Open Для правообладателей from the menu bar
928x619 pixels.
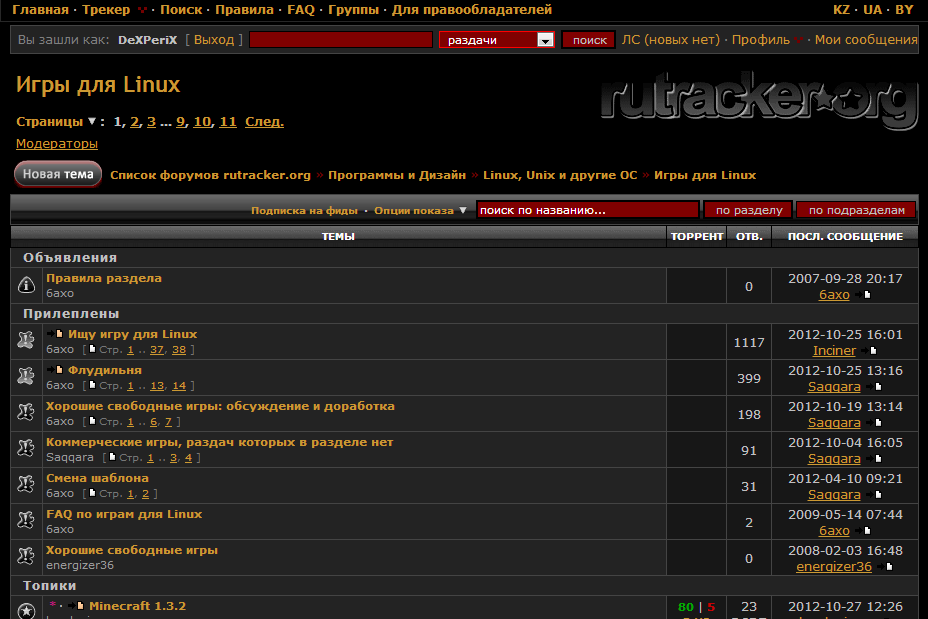pos(472,9)
